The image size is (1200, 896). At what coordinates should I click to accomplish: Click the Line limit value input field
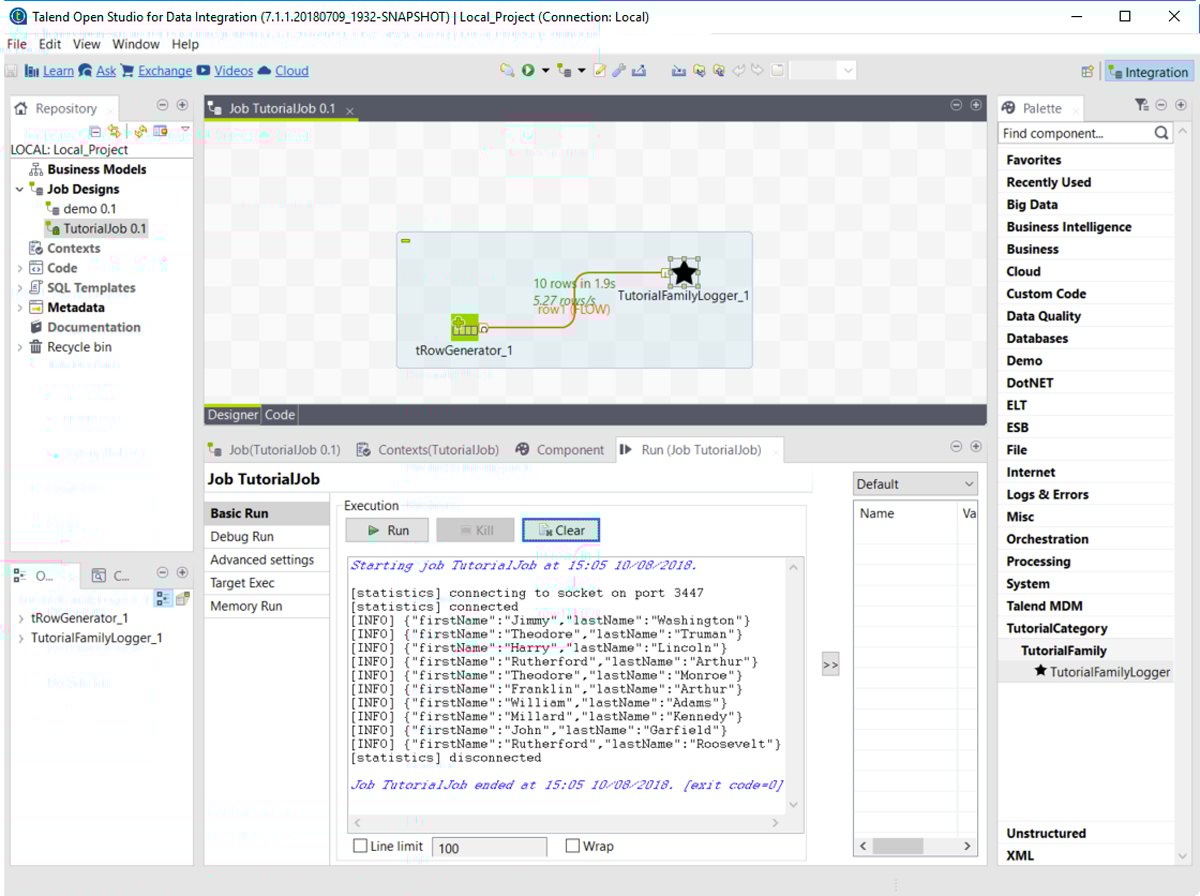[x=489, y=845]
